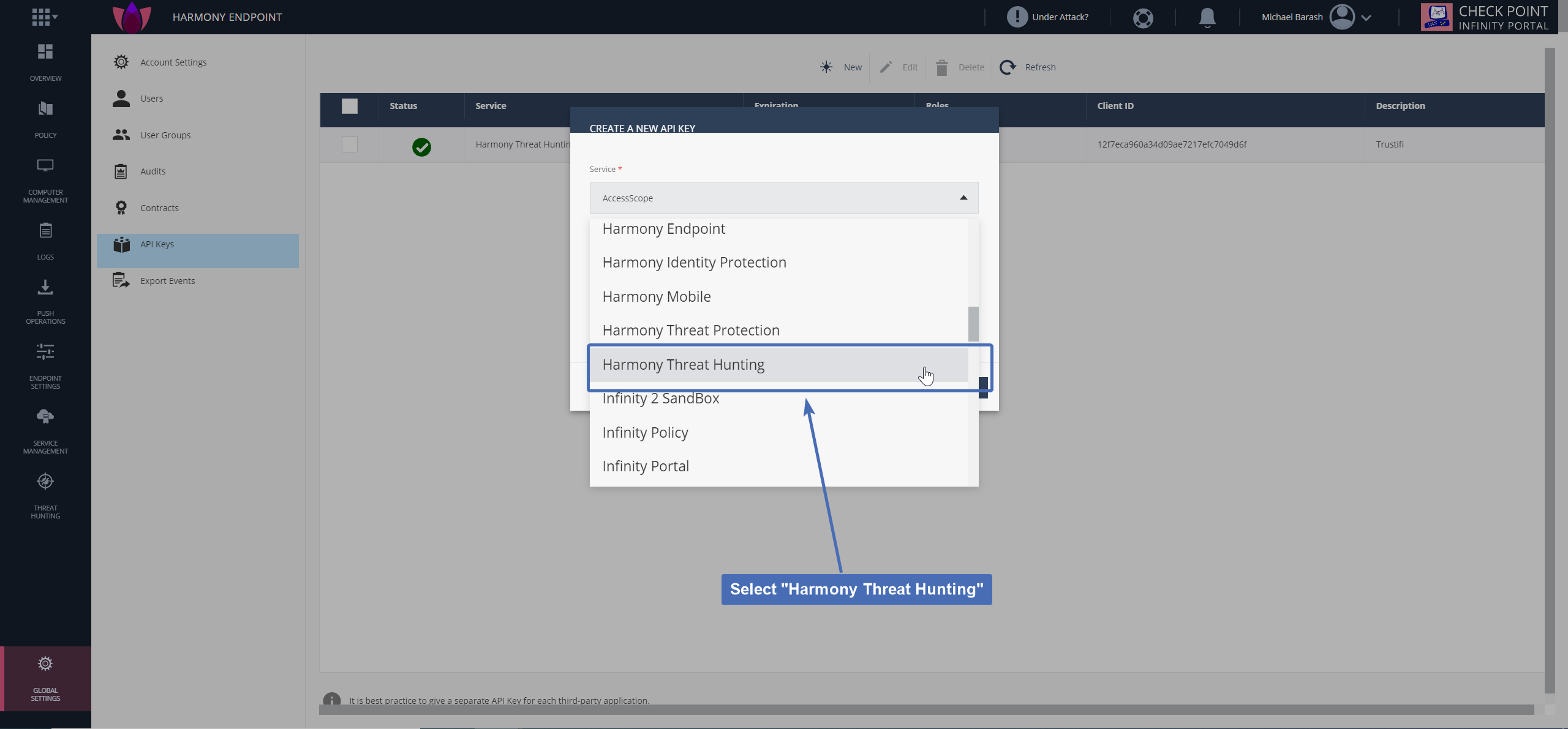Click the Account Settings gear icon
1568x729 pixels.
click(121, 62)
